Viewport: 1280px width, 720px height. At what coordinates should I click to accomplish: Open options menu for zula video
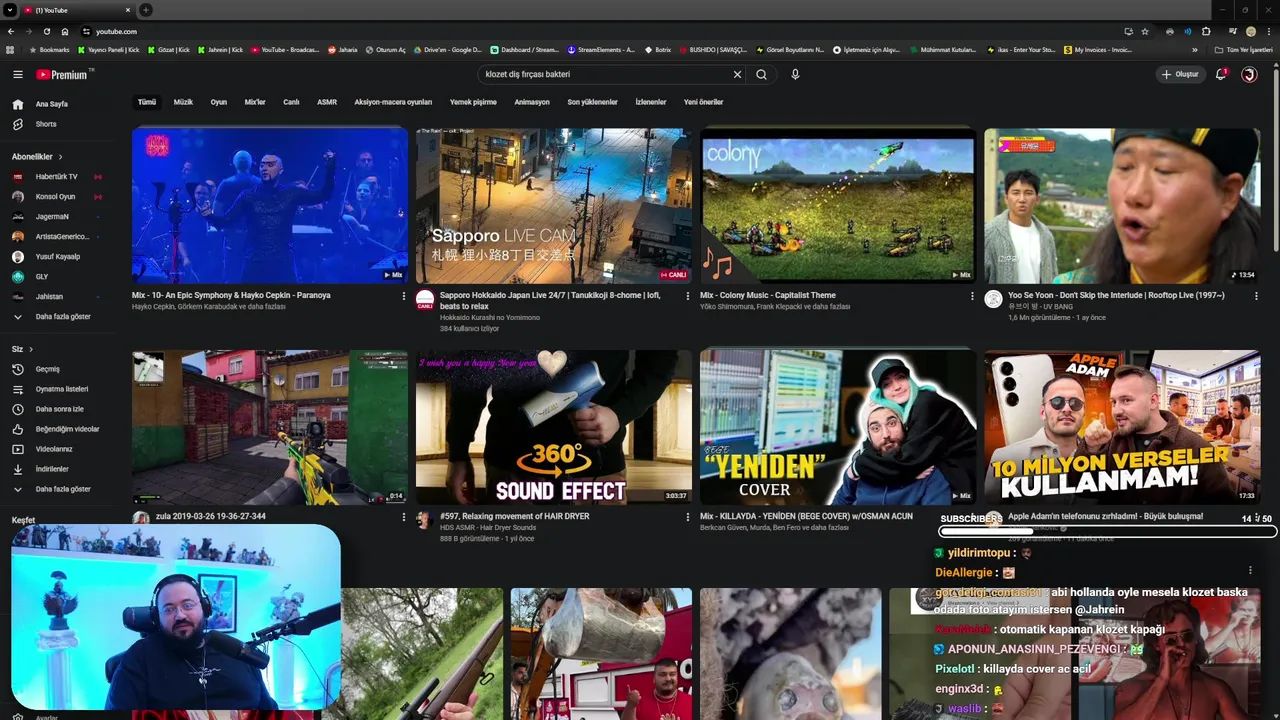pyautogui.click(x=404, y=517)
